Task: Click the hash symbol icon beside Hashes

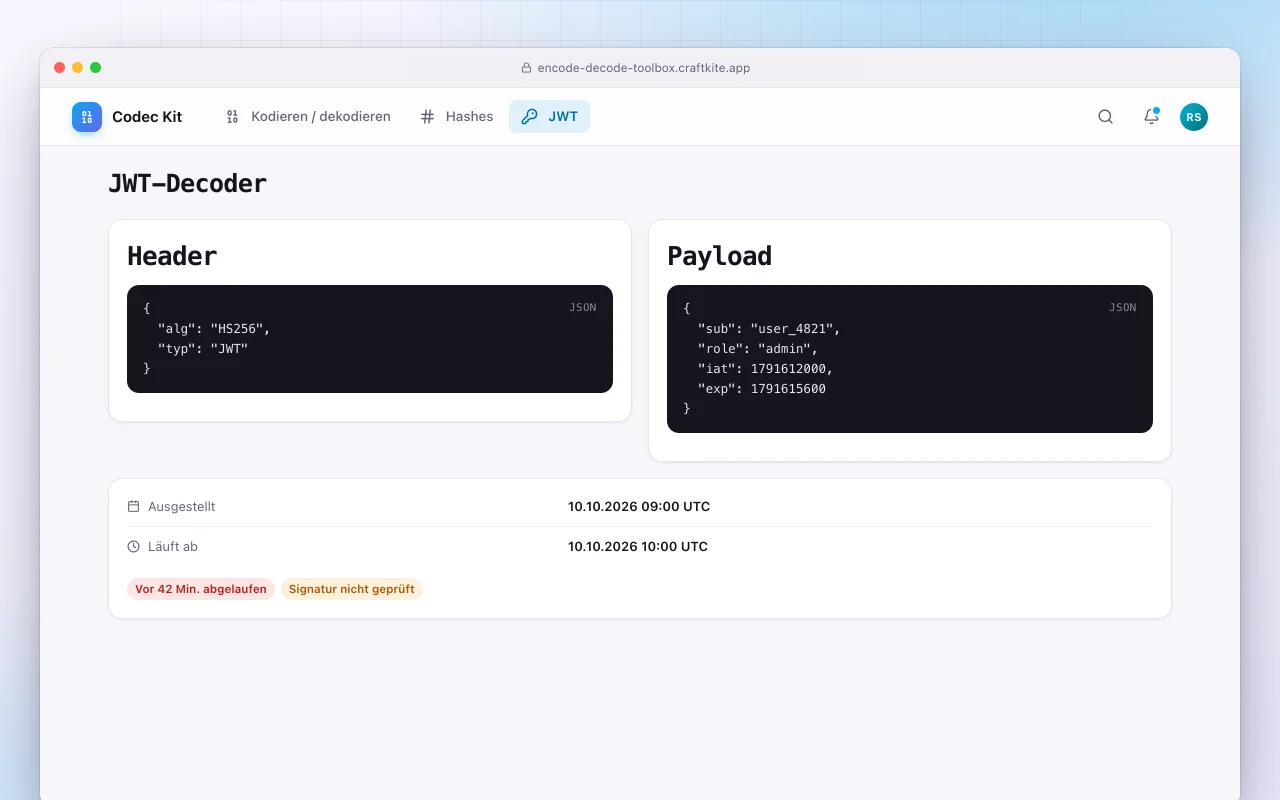Action: [x=427, y=117]
